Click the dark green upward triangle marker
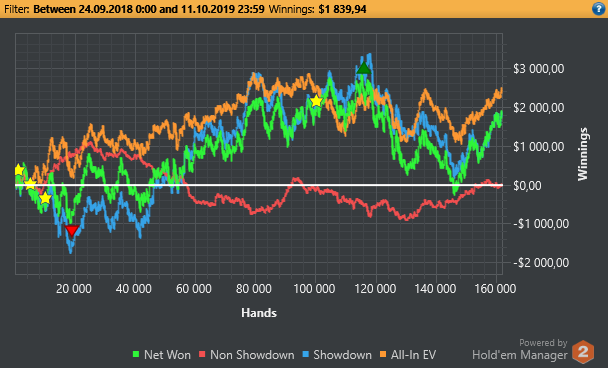Image resolution: width=608 pixels, height=368 pixels. point(364,68)
